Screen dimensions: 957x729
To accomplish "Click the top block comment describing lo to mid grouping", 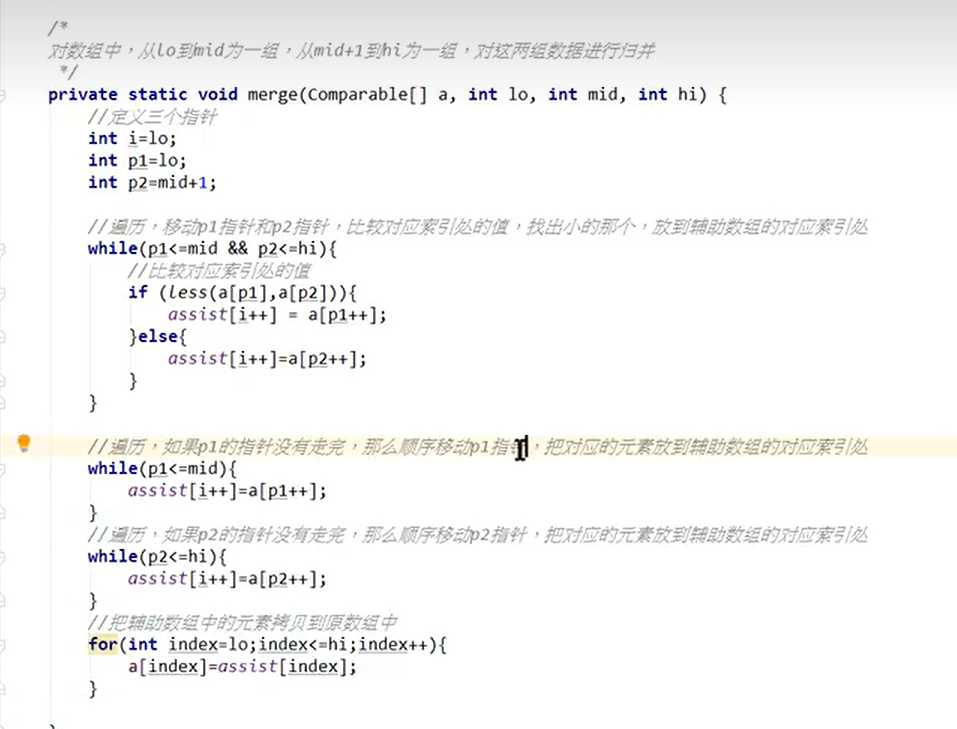I will tap(352, 50).
